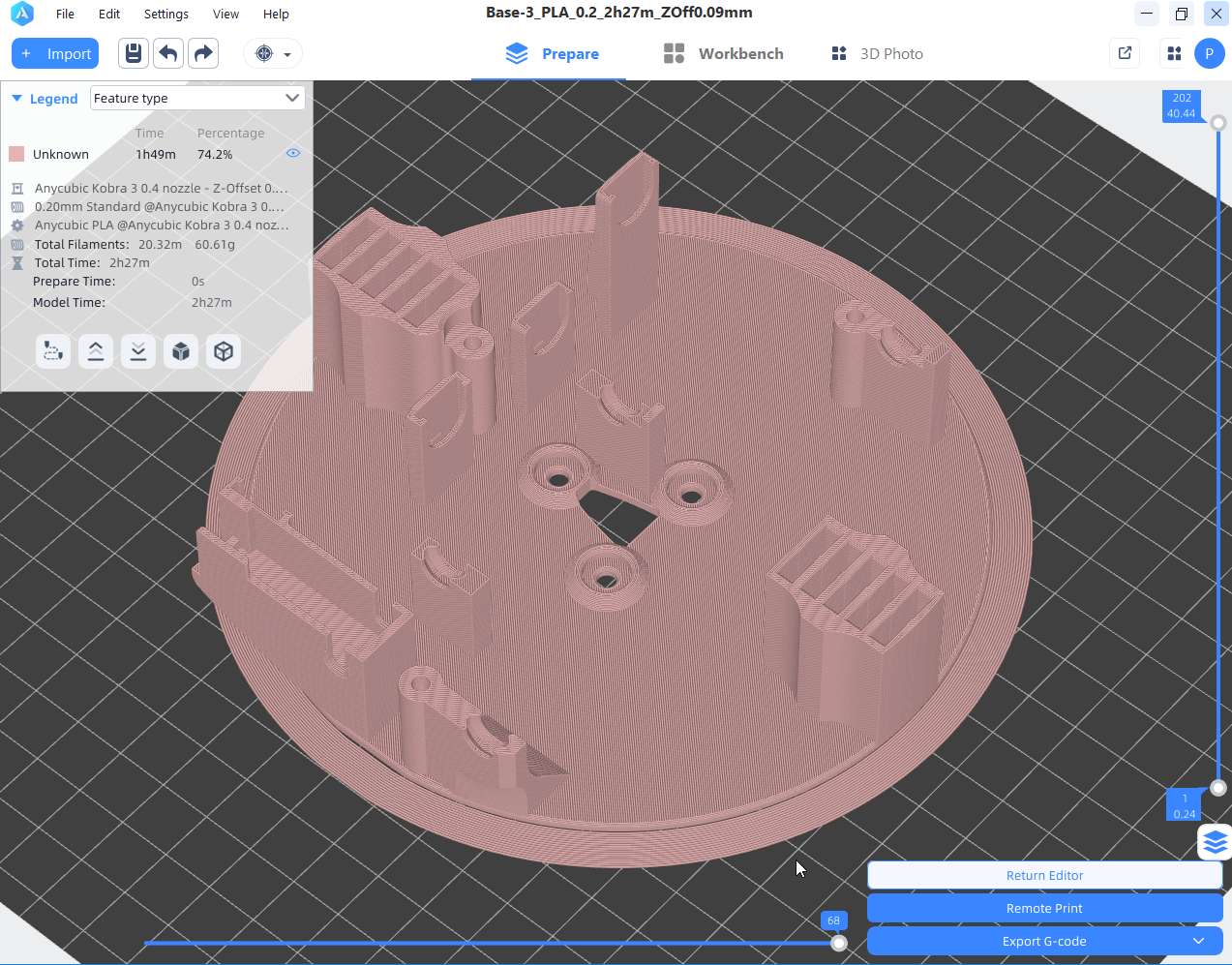
Task: Click the solid cube view icon
Action: 181,351
